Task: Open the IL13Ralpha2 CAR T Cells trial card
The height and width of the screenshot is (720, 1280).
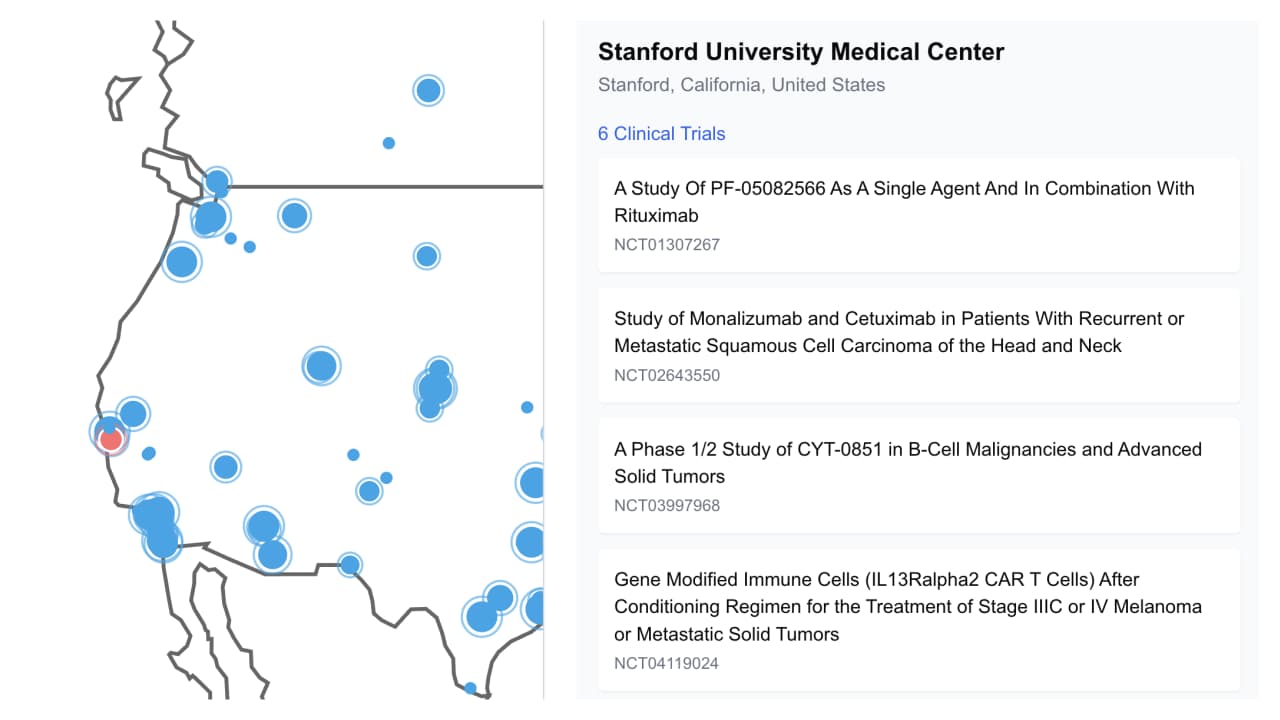Action: tap(918, 619)
